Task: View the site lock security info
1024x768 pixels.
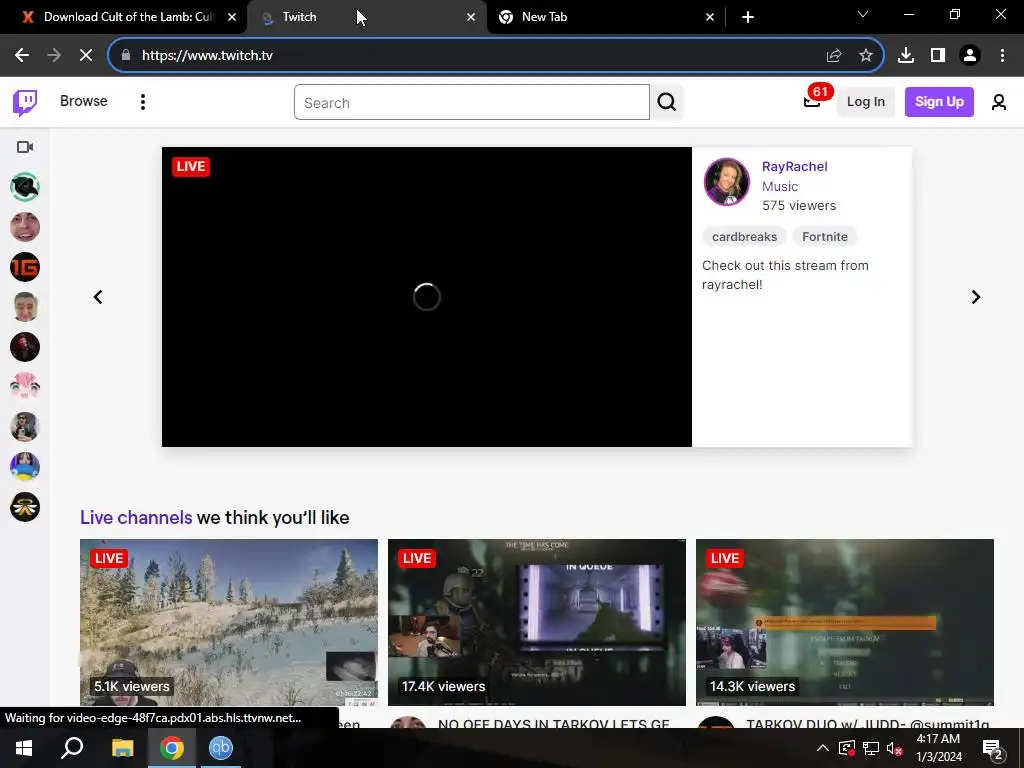Action: [x=126, y=56]
